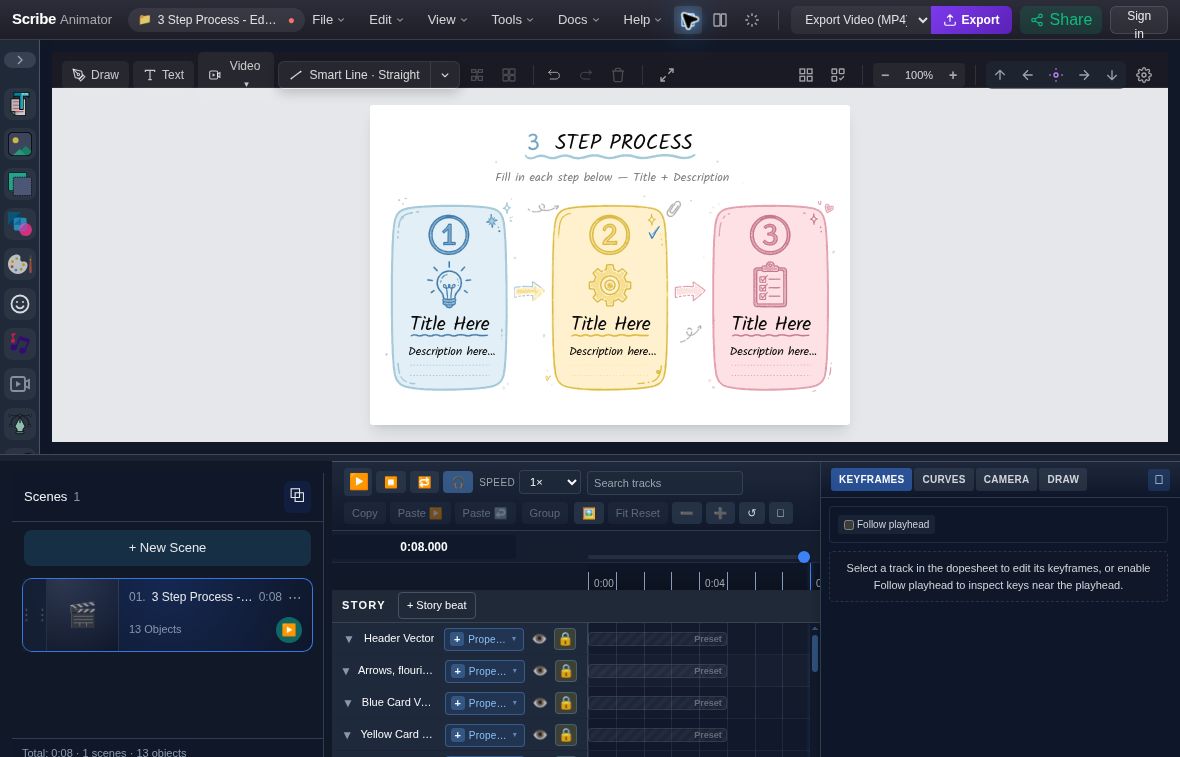
Task: Open the View menu
Action: pos(447,20)
